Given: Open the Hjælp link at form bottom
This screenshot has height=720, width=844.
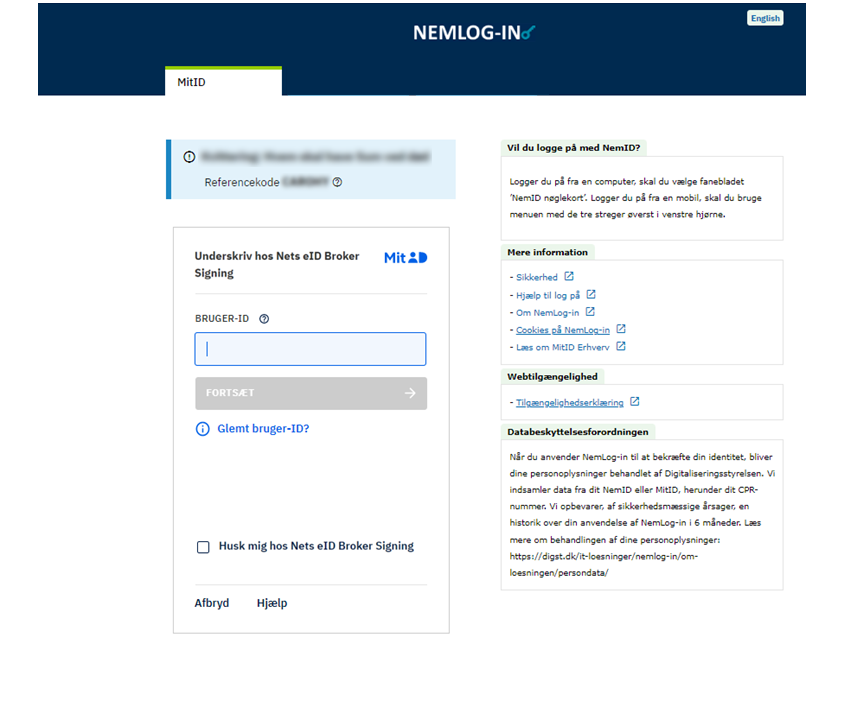Looking at the screenshot, I should click(272, 603).
